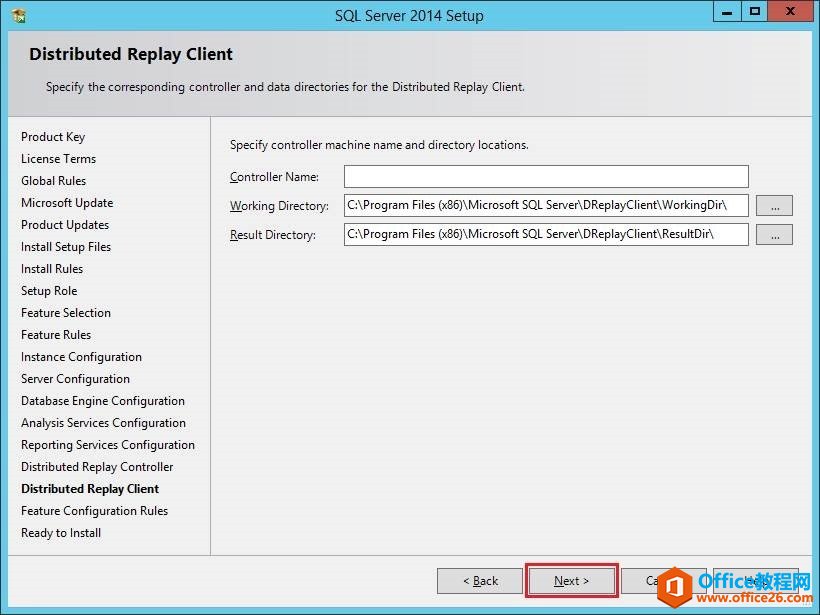The image size is (820, 615).
Task: Click Instance Configuration step
Action: 82,357
